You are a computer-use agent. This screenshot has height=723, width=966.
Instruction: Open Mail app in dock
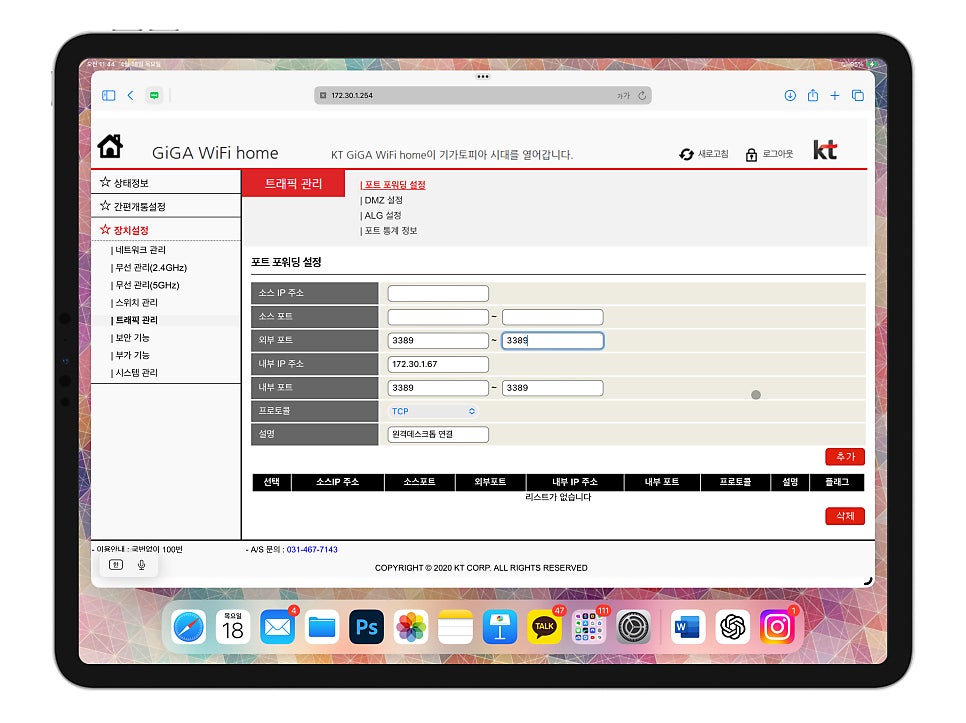click(277, 628)
